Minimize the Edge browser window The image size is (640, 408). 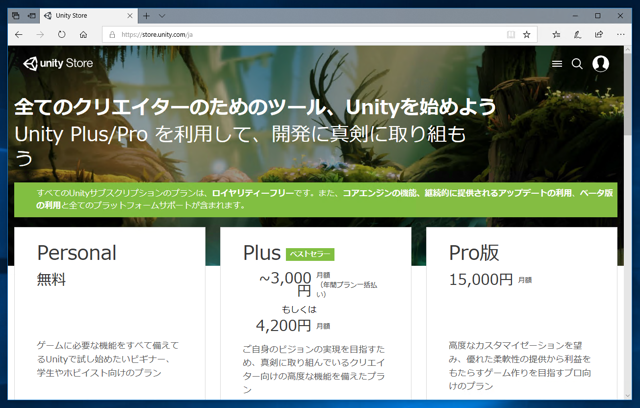(576, 16)
